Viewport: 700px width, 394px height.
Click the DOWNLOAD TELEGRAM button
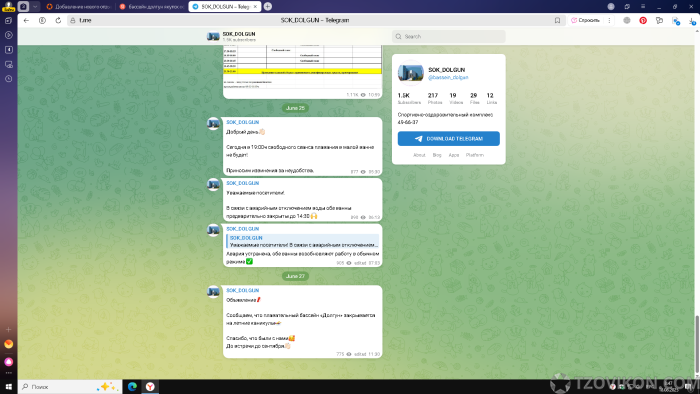449,139
